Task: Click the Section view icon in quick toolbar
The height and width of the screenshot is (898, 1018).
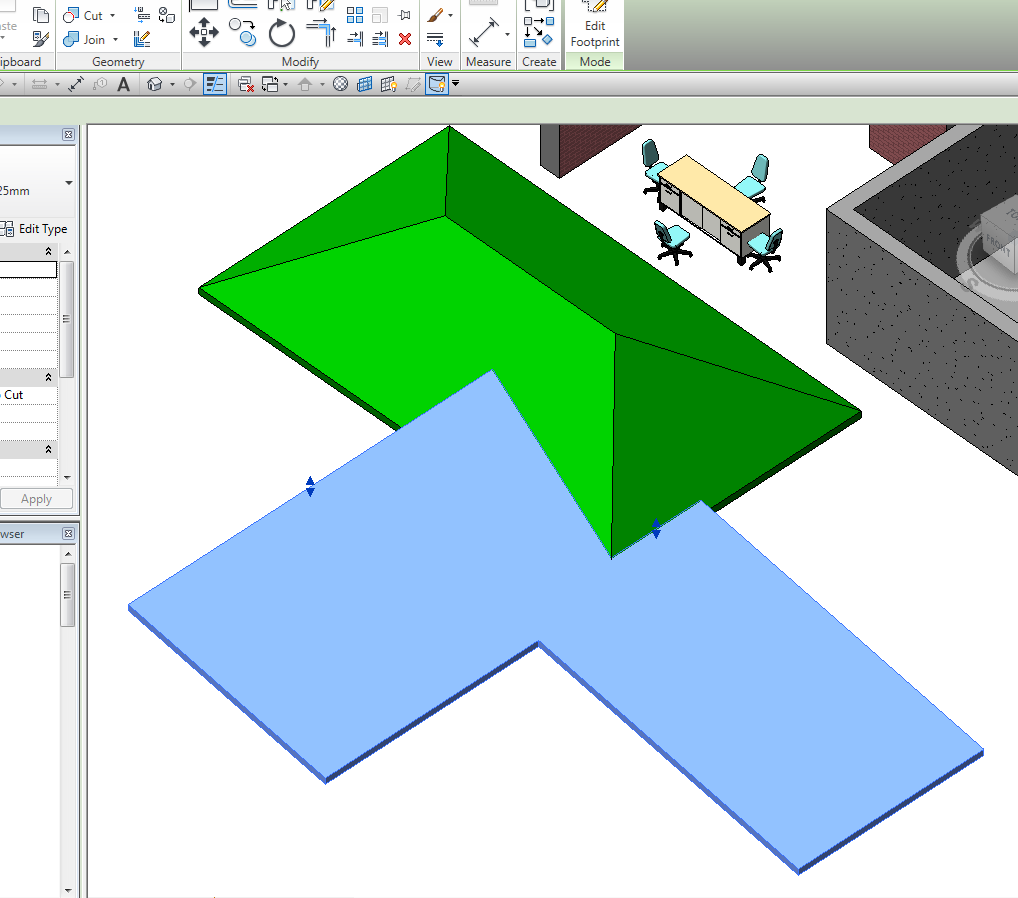Action: coord(190,84)
